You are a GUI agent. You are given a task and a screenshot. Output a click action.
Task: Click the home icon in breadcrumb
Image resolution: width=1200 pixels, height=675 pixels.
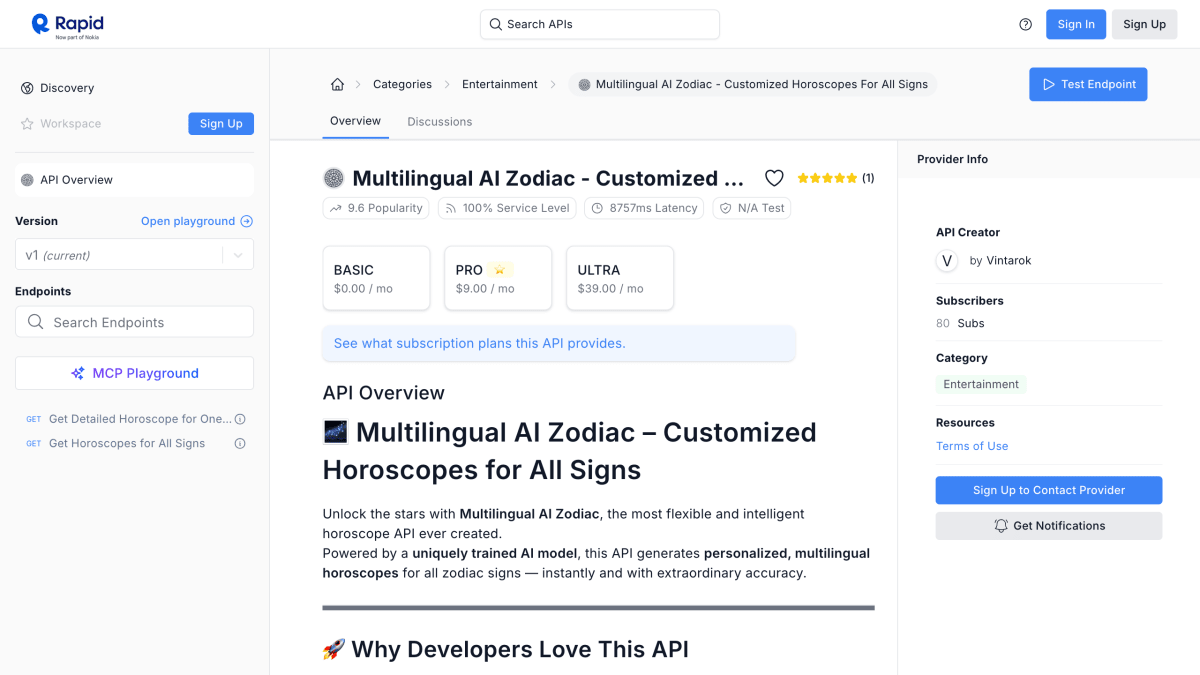point(337,84)
